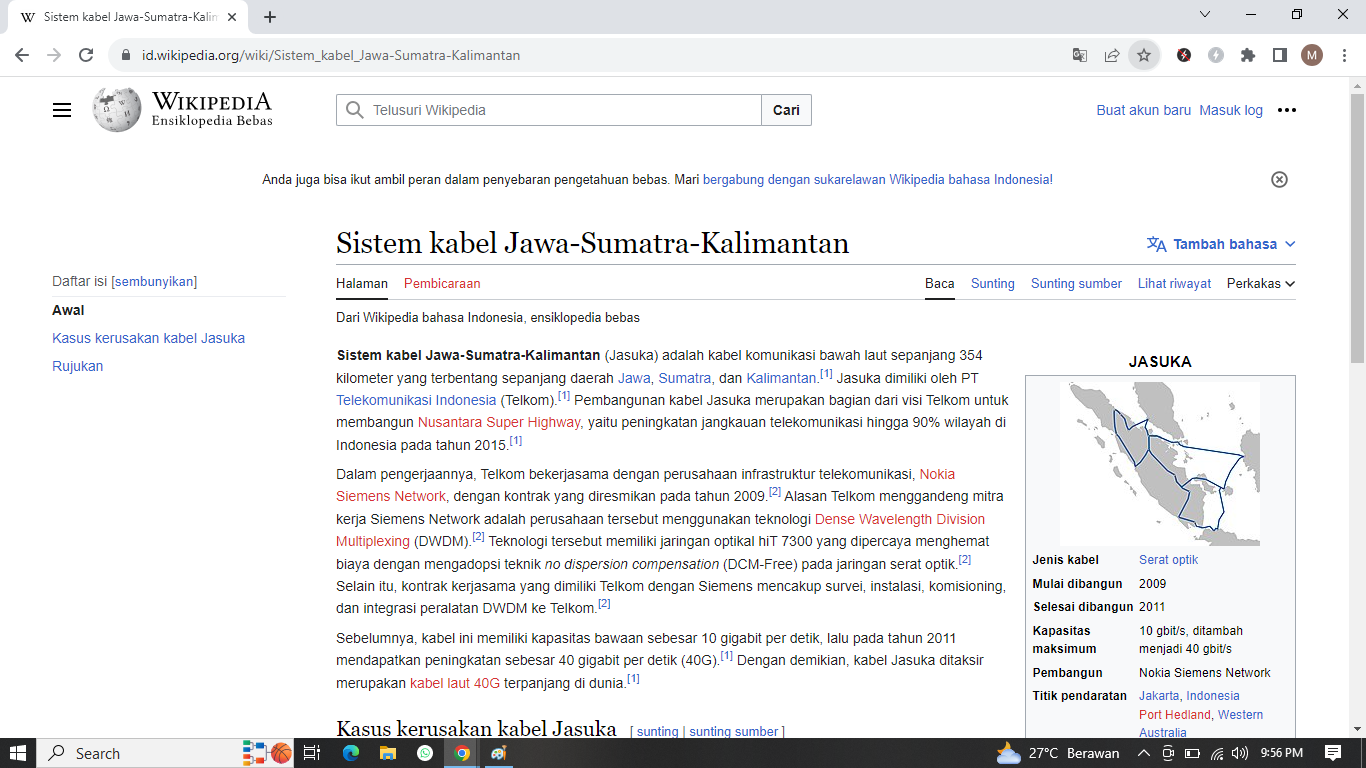Click the Masuk log link

[x=1231, y=110]
